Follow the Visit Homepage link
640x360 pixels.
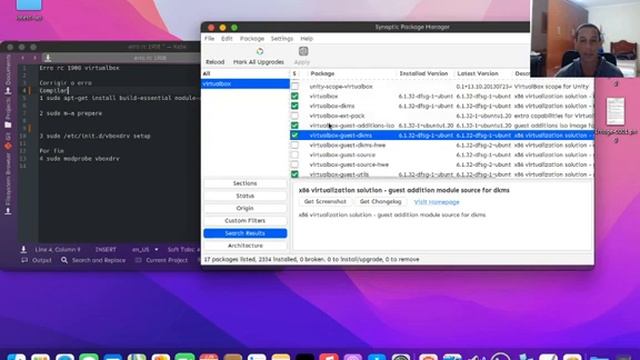point(437,202)
